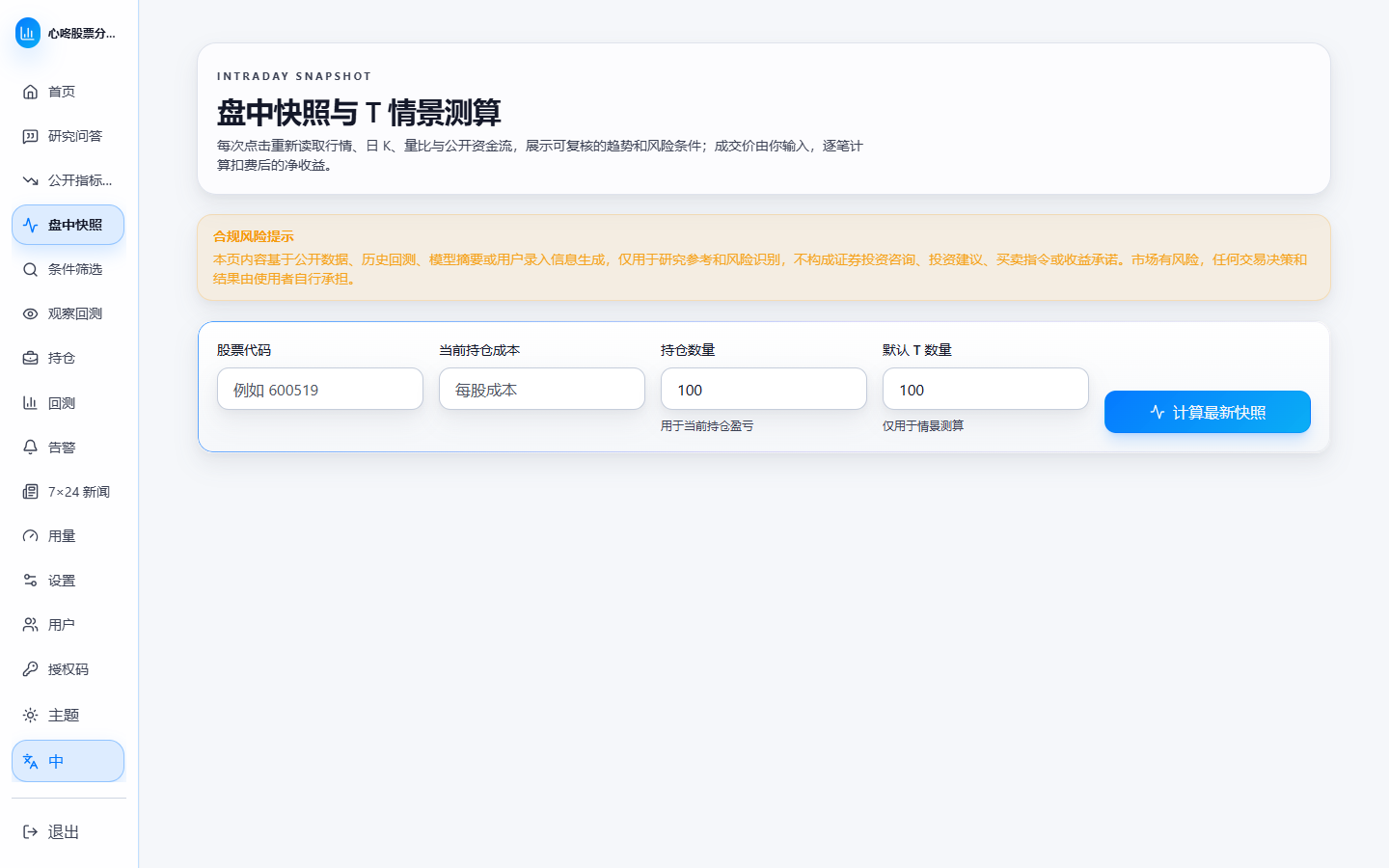The width and height of the screenshot is (1389, 868).
Task: Switch language with the 中 toggle
Action: [68, 761]
